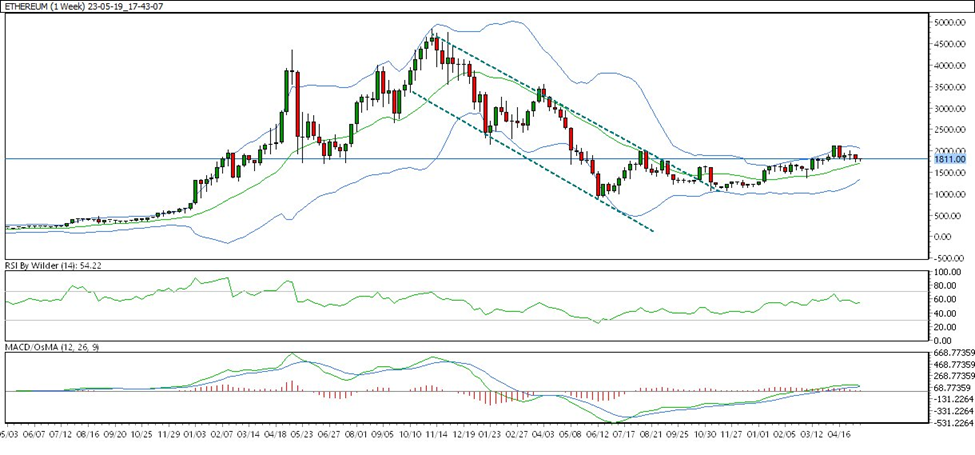This screenshot has height=455, width=975.
Task: Click the 468.77359 MACD scale label
Action: (x=954, y=364)
